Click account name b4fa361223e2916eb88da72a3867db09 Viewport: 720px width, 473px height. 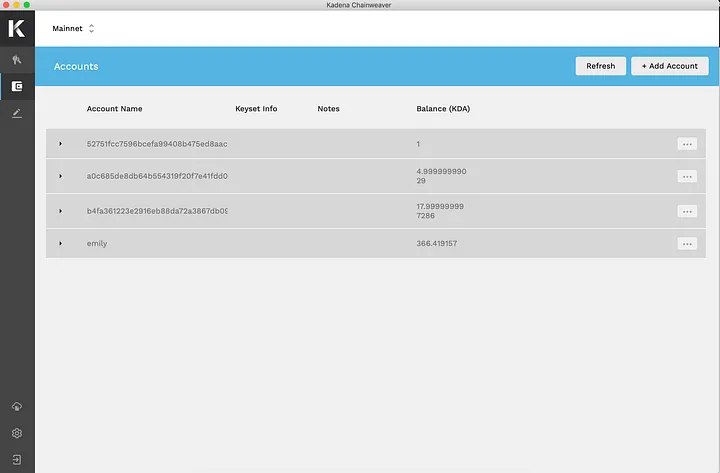[157, 211]
